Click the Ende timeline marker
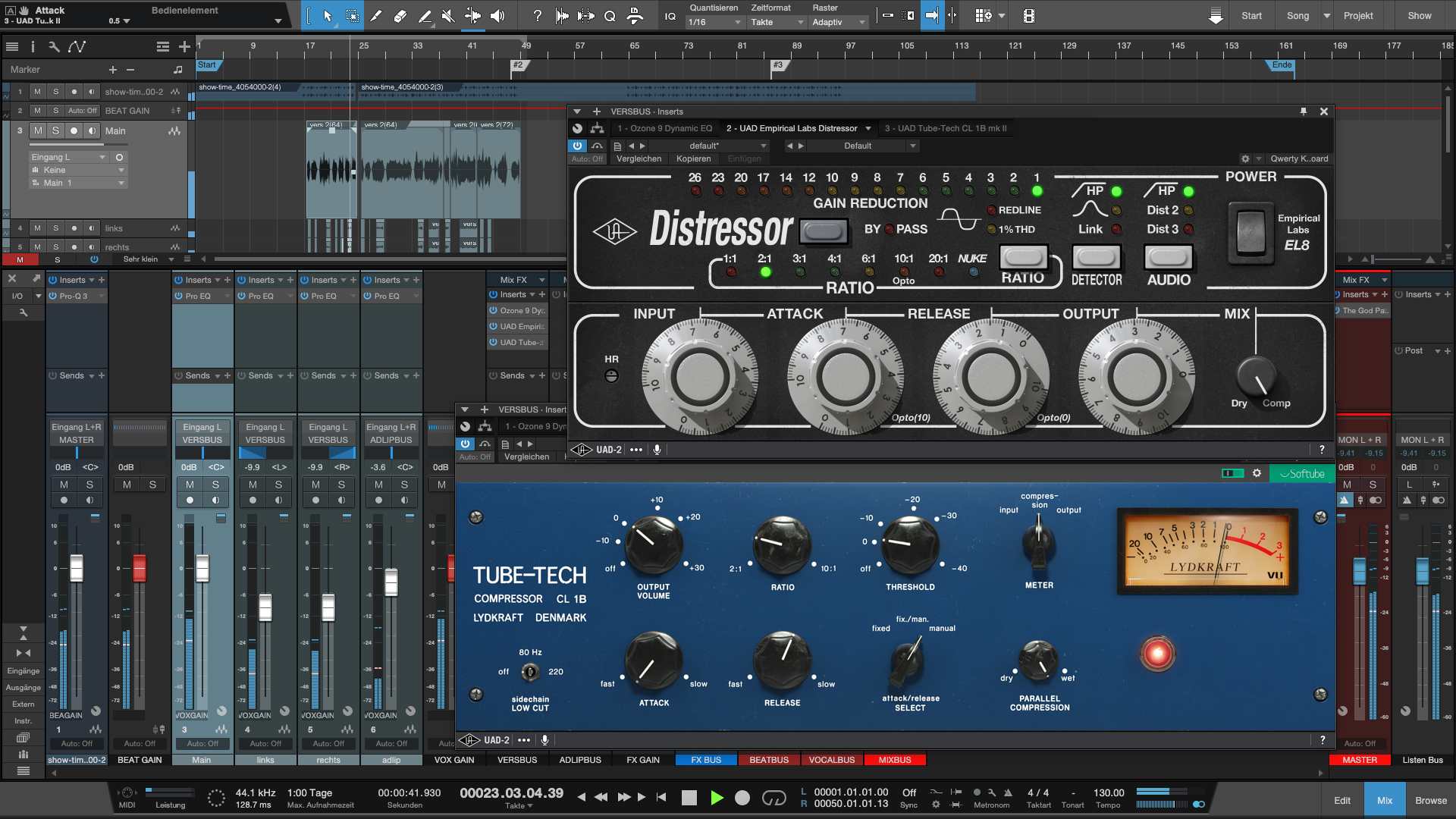This screenshot has height=819, width=1456. pos(1282,65)
